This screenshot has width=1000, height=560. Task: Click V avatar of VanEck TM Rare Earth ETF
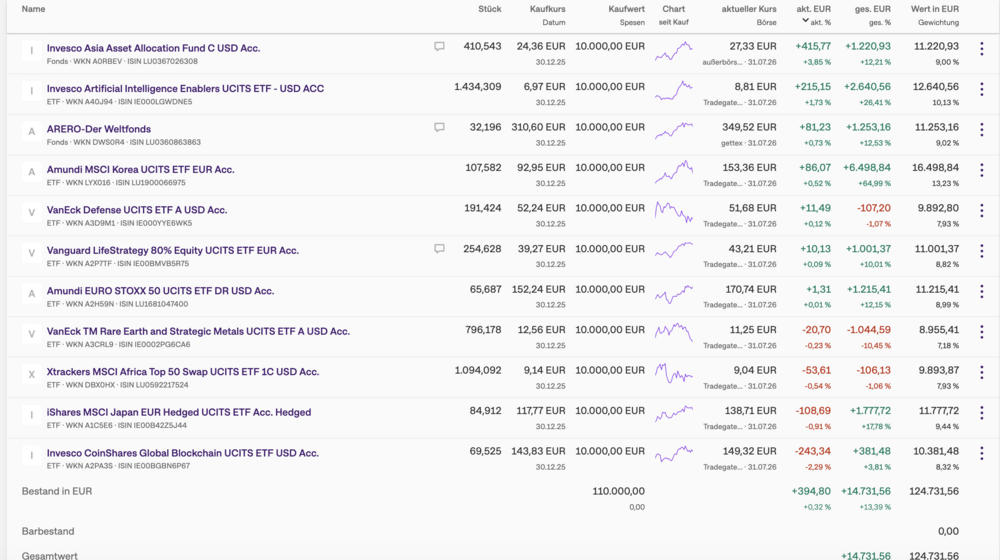tap(31, 334)
